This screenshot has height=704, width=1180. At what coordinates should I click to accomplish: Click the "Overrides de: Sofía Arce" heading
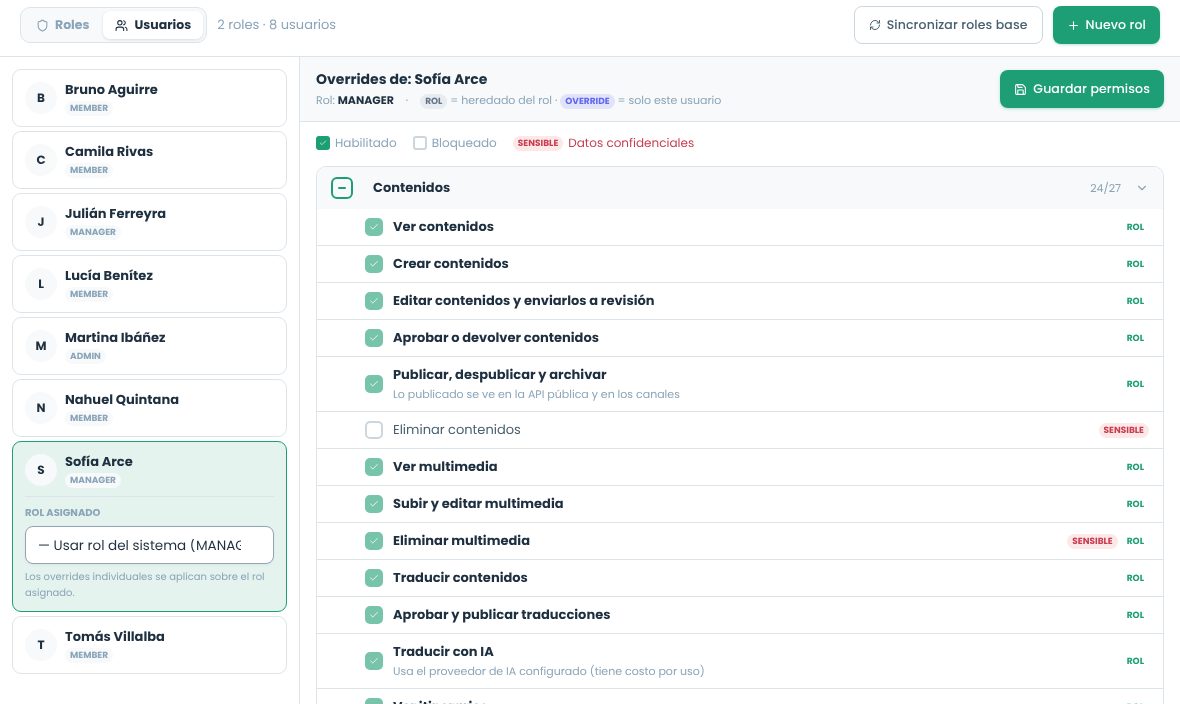click(x=401, y=79)
